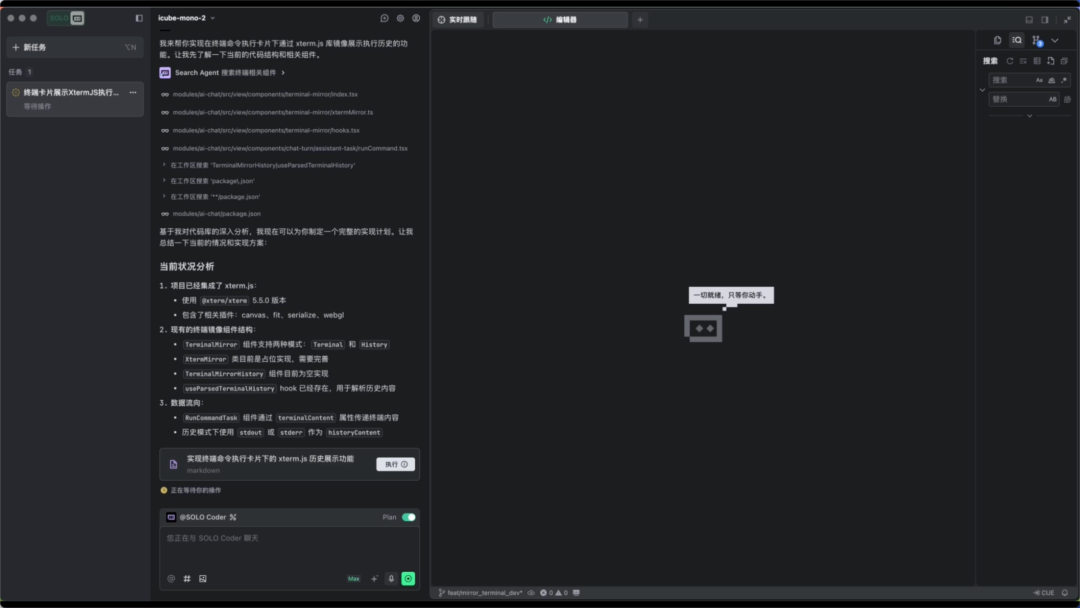Open xtermMirror.ts file link

pos(273,112)
